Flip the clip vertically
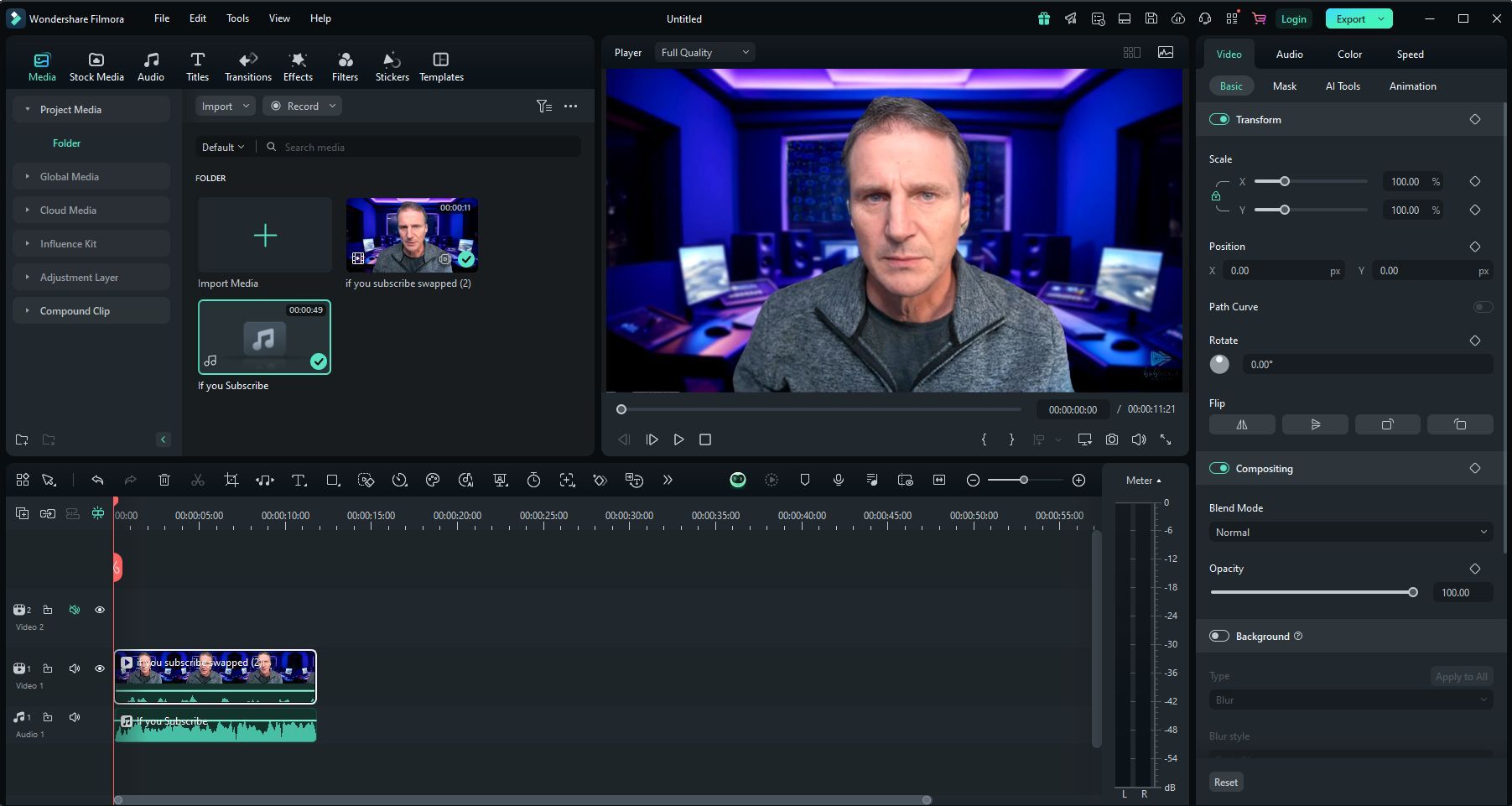The width and height of the screenshot is (1512, 806). [1315, 424]
